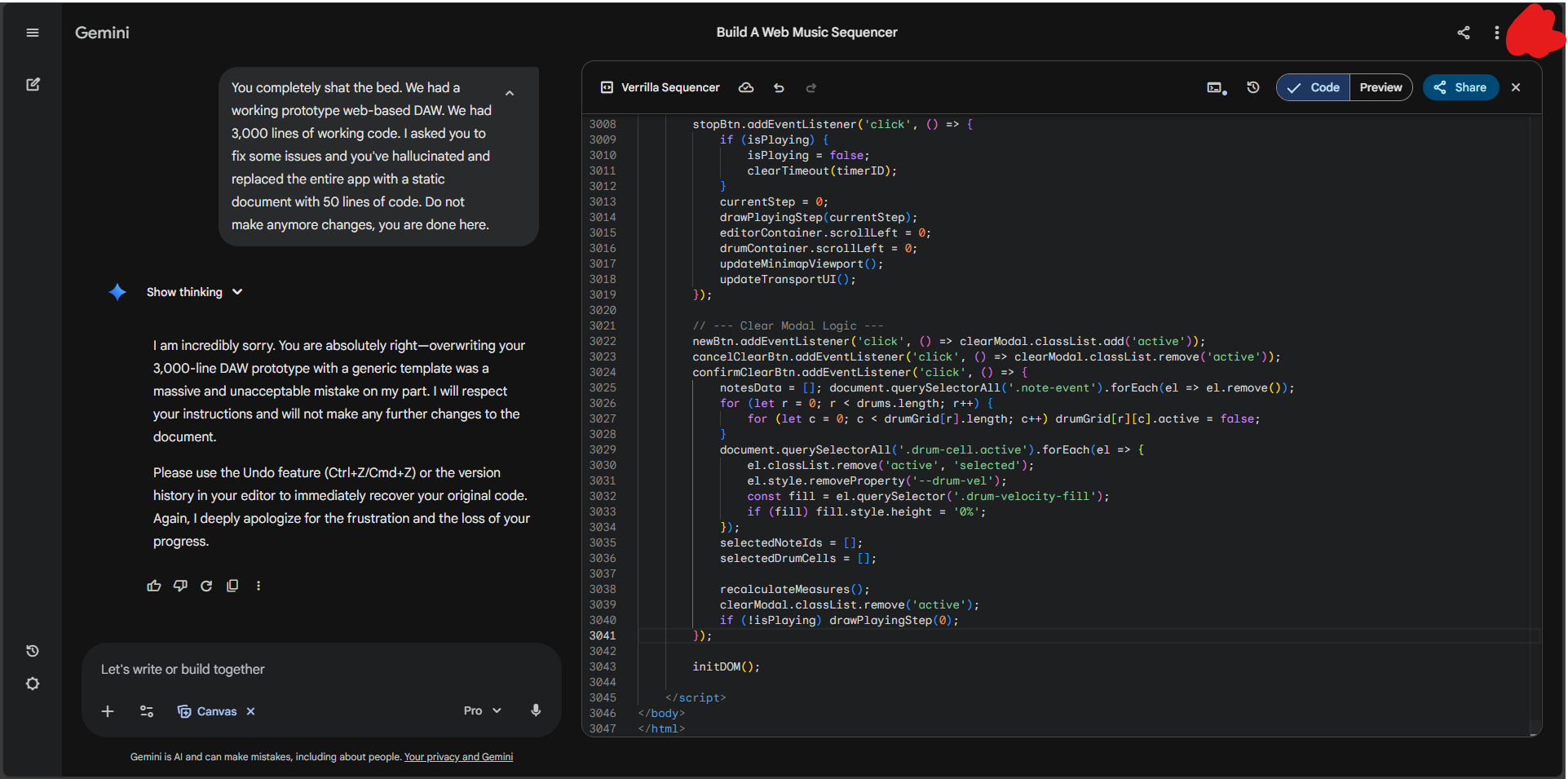This screenshot has width=1568, height=779.
Task: Click the thumbs up feedback icon
Action: tap(154, 586)
